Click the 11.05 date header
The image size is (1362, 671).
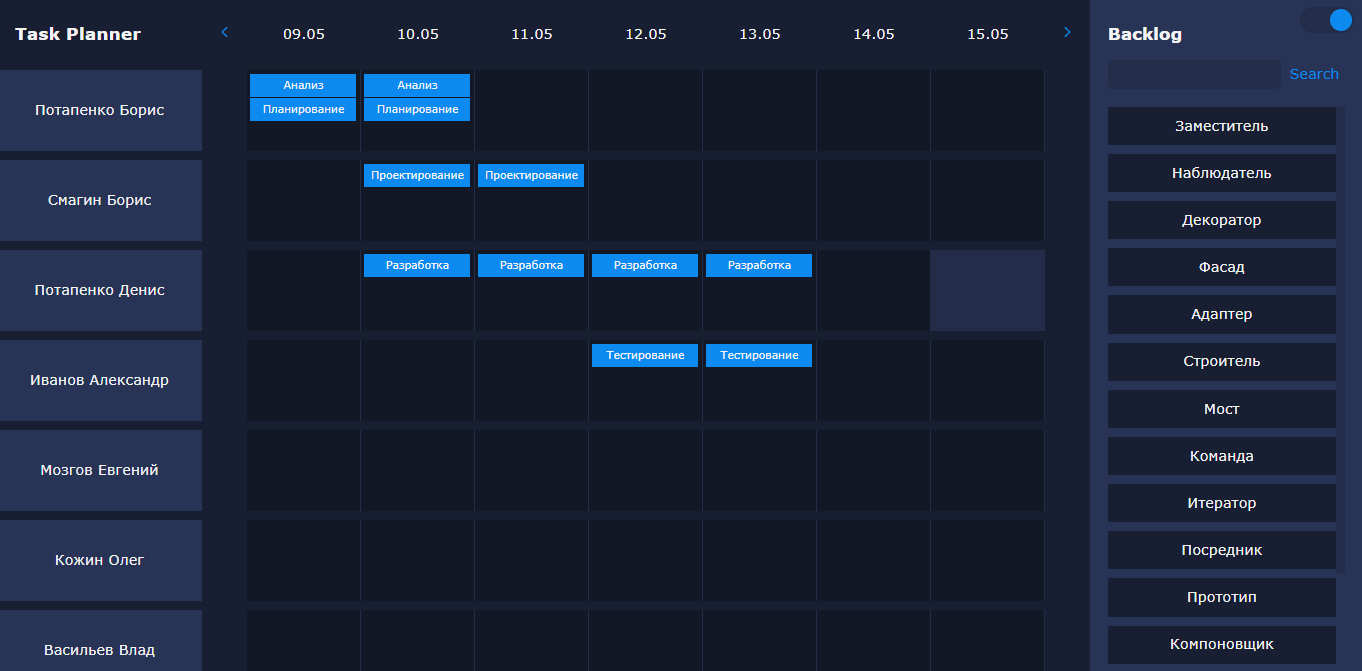[532, 34]
